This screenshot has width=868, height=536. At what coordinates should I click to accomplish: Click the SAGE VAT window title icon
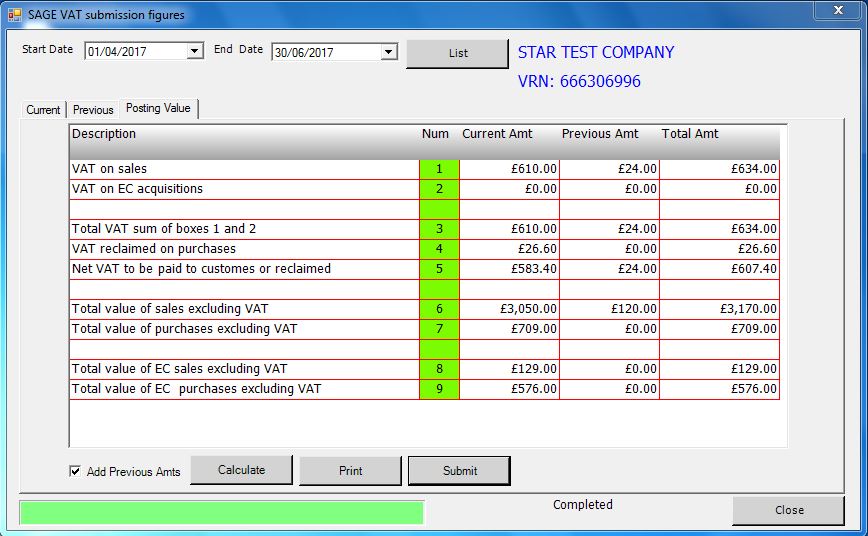tap(14, 15)
